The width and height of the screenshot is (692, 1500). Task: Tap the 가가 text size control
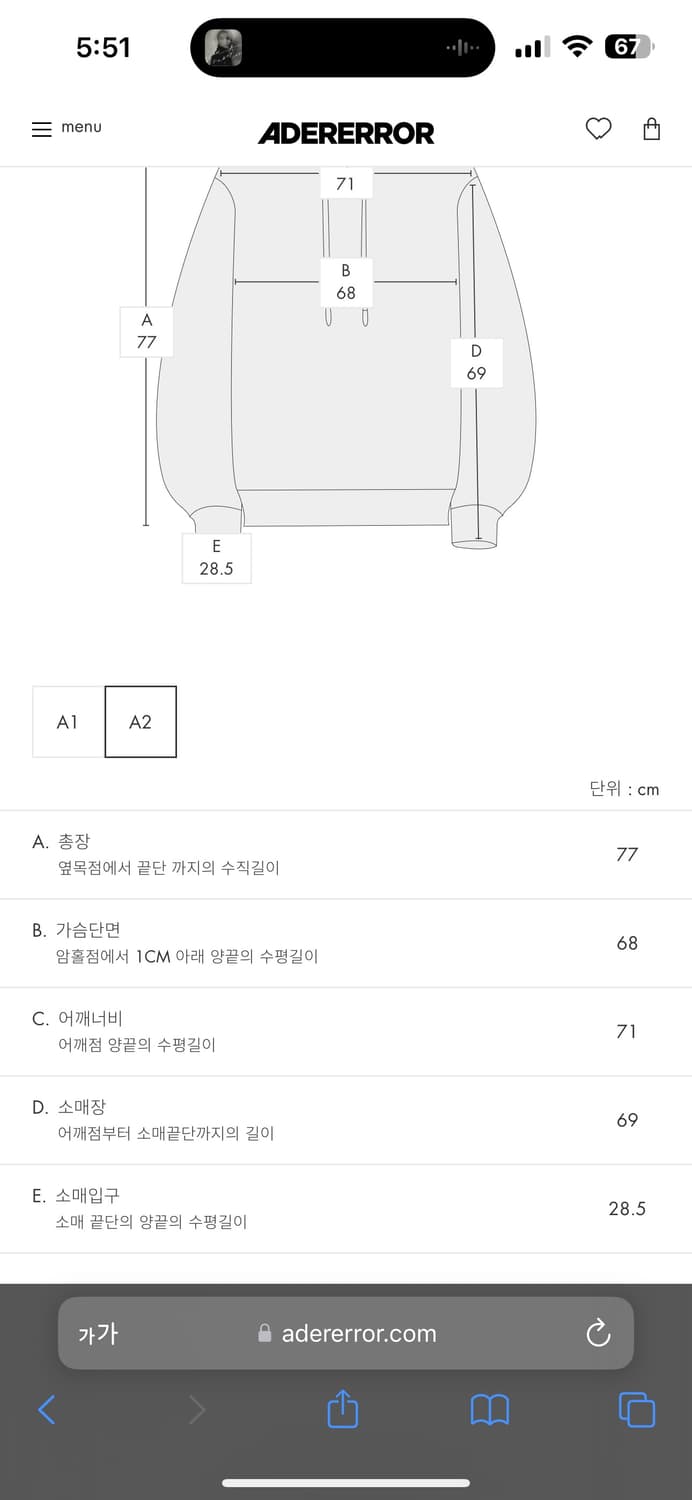point(98,1333)
